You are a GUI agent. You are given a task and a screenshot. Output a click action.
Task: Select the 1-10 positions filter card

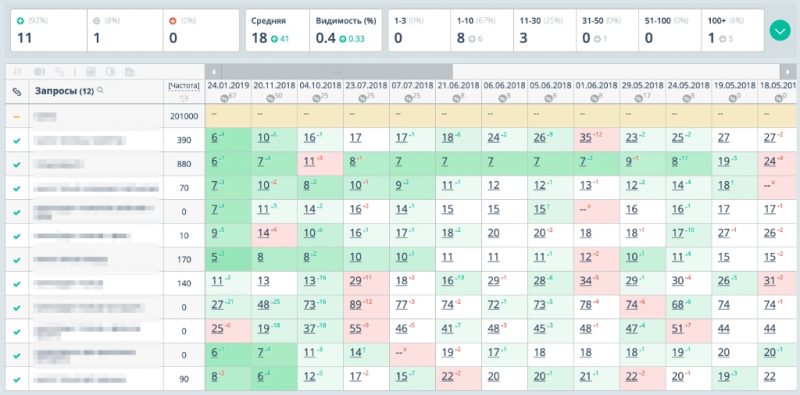482,31
